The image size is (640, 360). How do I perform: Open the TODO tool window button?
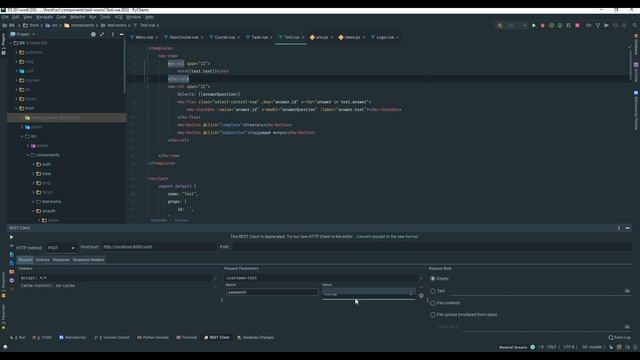[42, 338]
